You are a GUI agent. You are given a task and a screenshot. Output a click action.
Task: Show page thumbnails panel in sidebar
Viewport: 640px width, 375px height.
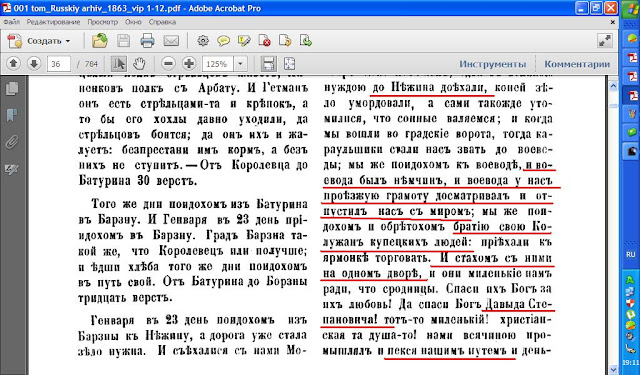coord(12,89)
